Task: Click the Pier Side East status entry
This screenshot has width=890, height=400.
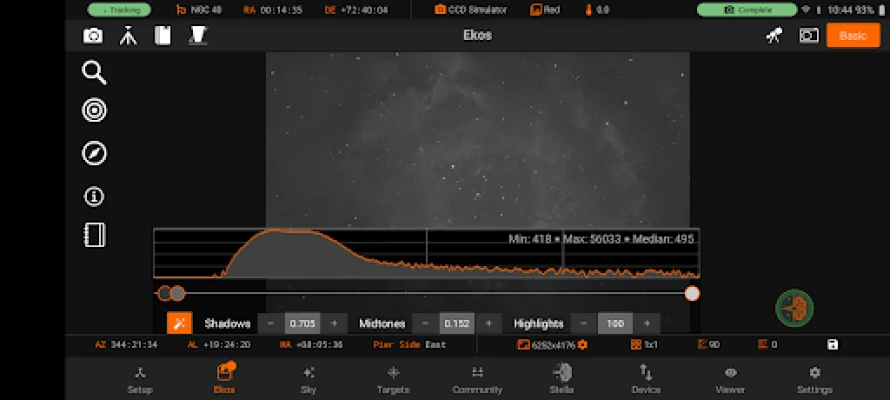Action: pos(410,344)
